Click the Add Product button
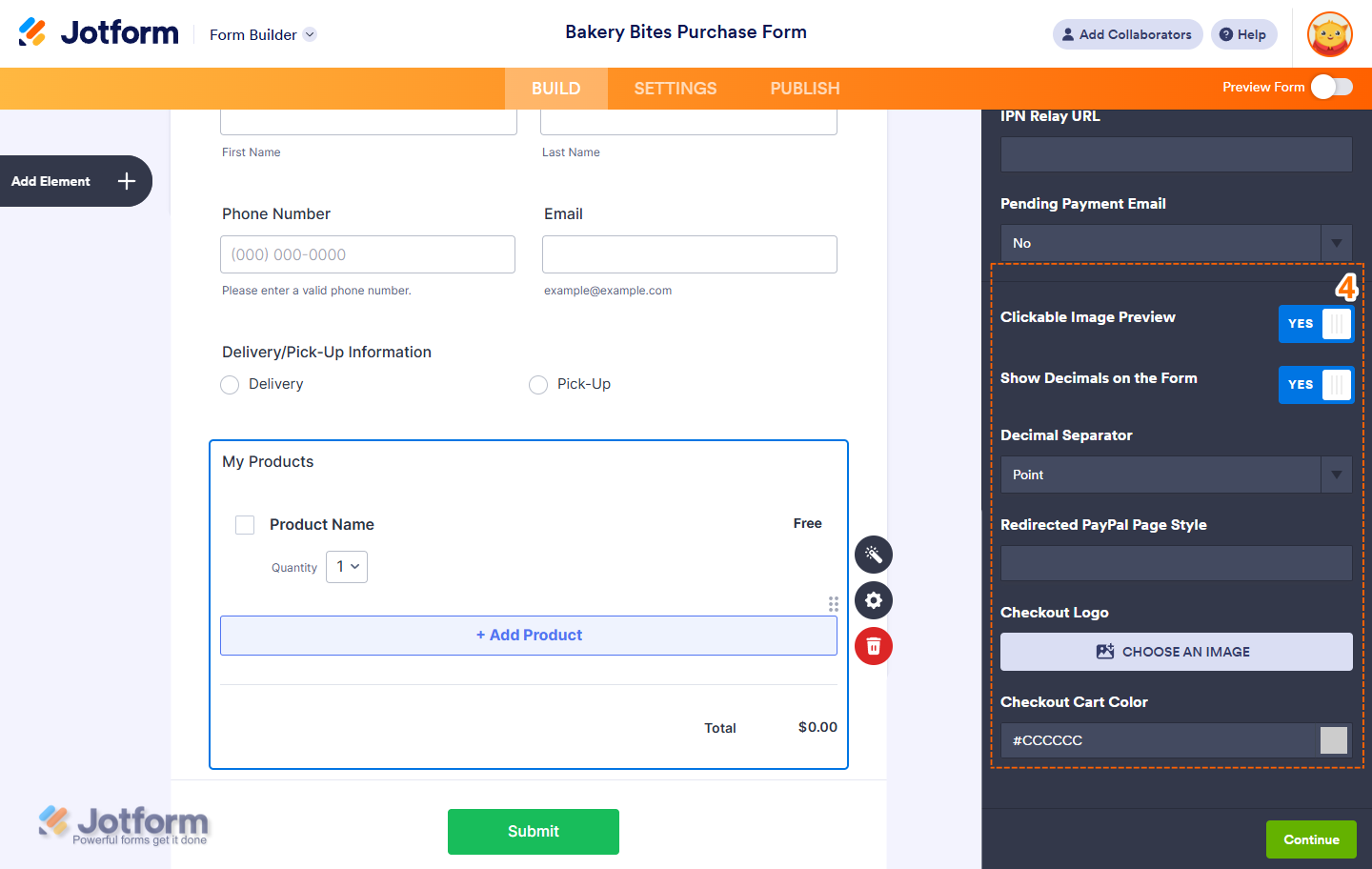The width and height of the screenshot is (1372, 869). point(529,636)
